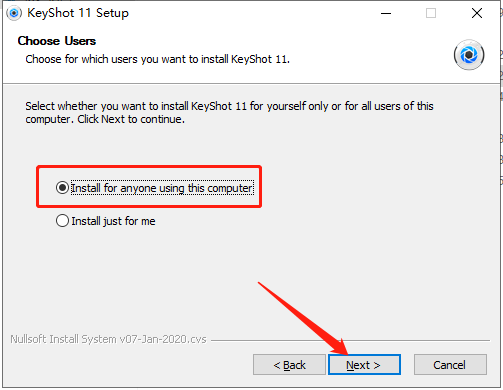Click the KeyShot icon in the title bar
This screenshot has width=503, height=390.
tap(14, 13)
